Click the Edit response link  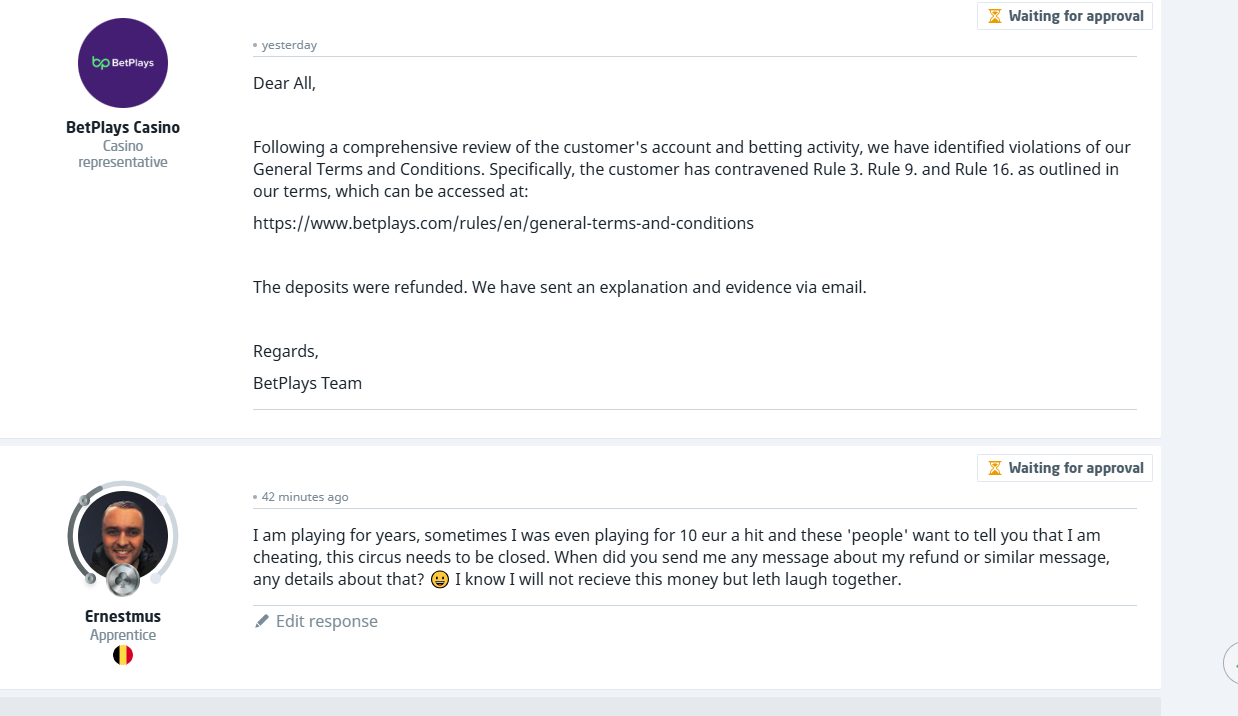pos(326,621)
